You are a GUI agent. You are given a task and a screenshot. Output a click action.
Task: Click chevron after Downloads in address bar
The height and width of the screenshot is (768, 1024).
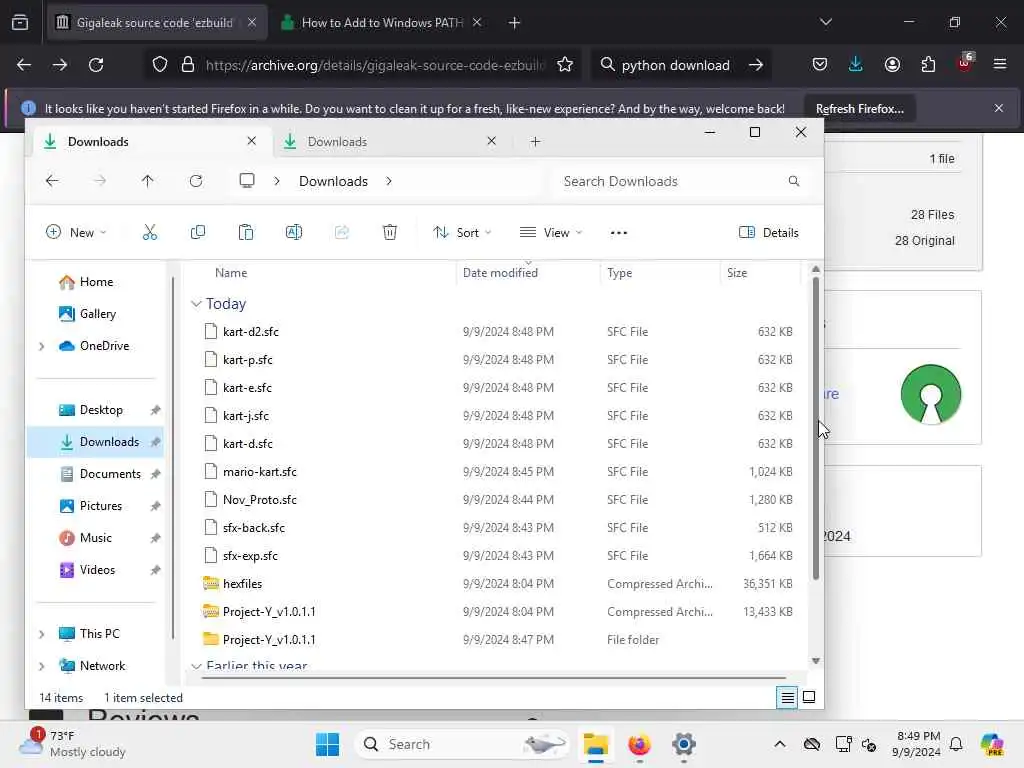389,181
